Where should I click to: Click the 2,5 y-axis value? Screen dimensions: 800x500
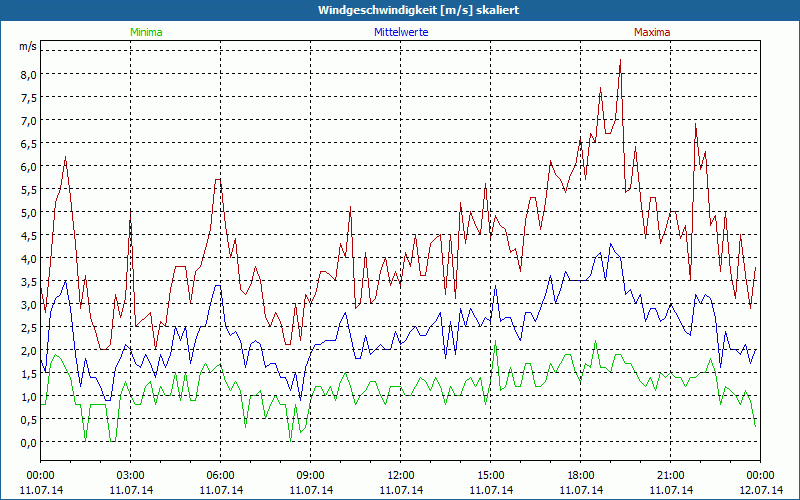pyautogui.click(x=29, y=327)
